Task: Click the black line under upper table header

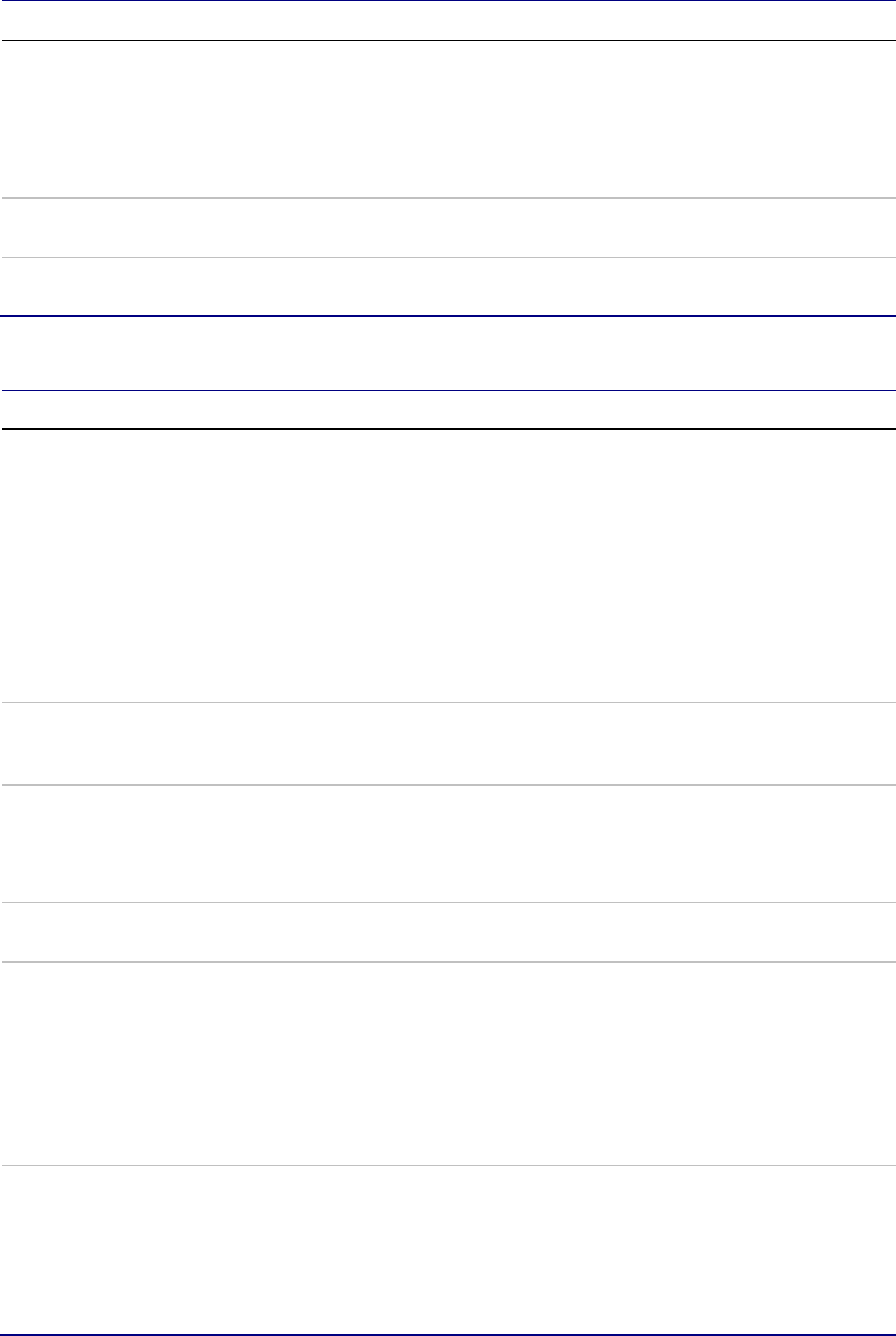Action: click(448, 40)
